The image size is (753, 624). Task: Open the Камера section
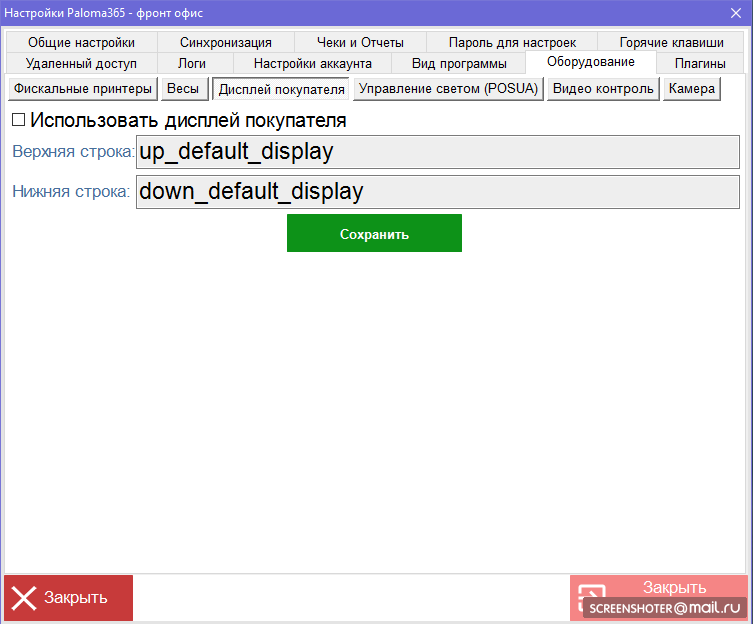pyautogui.click(x=691, y=89)
